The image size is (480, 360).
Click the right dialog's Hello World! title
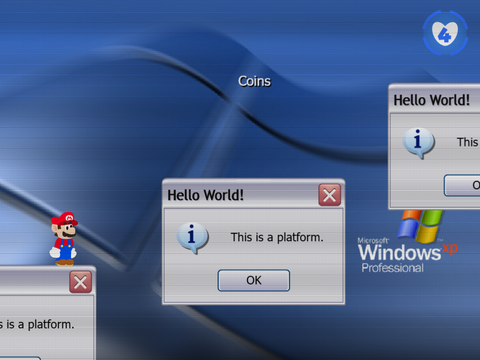click(432, 100)
